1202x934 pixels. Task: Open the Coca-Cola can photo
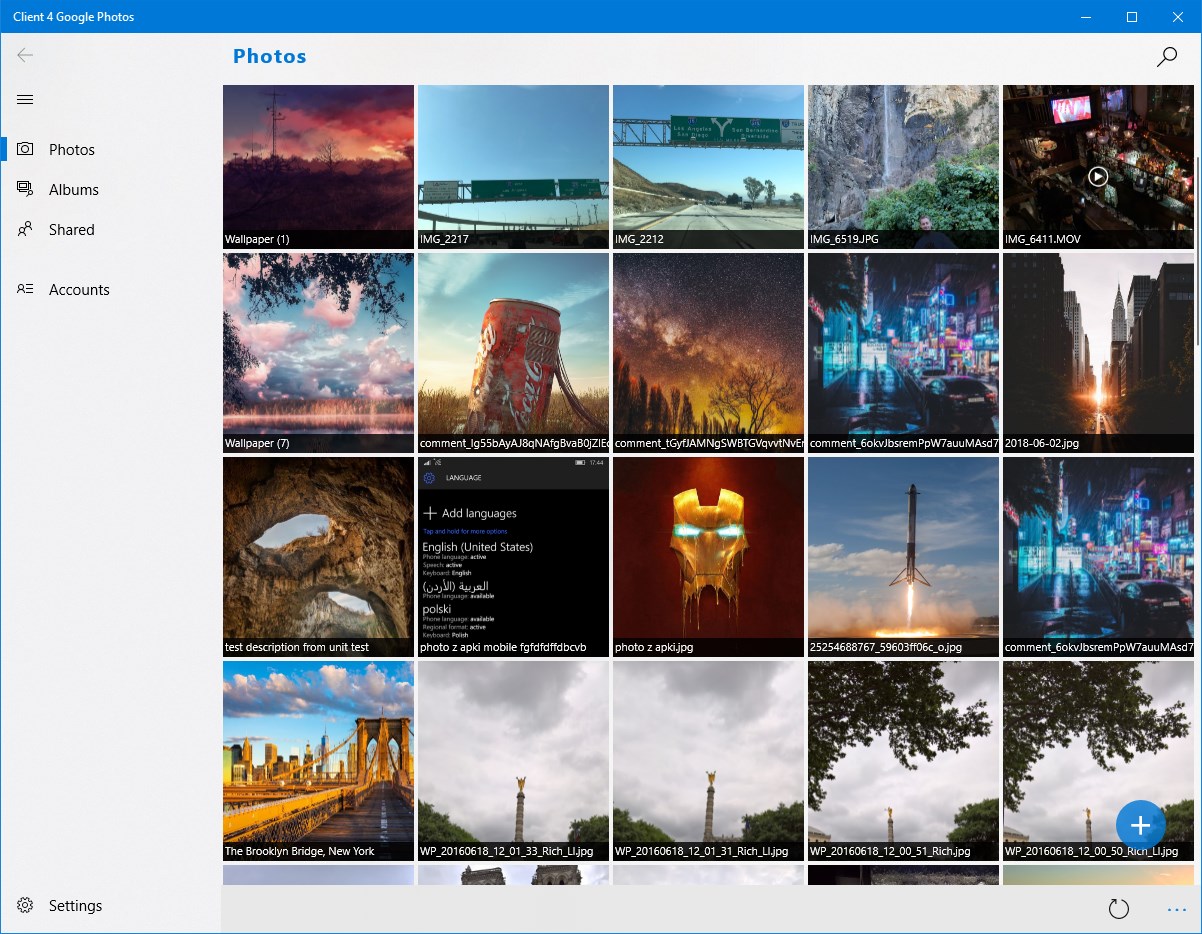tap(513, 353)
